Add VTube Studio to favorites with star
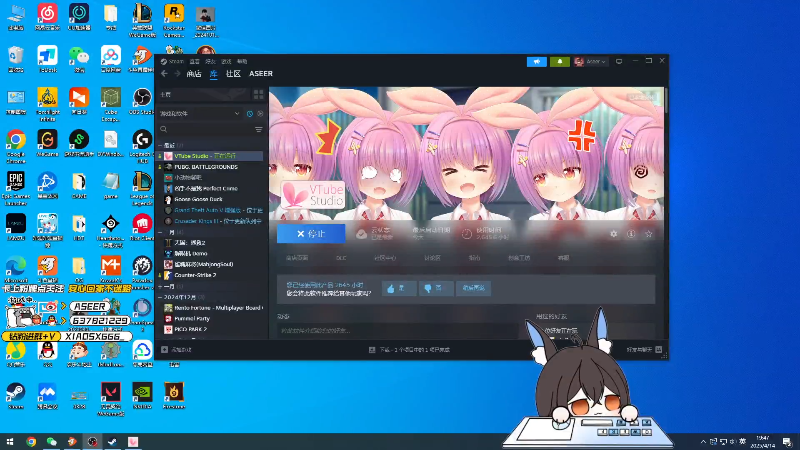 [648, 234]
